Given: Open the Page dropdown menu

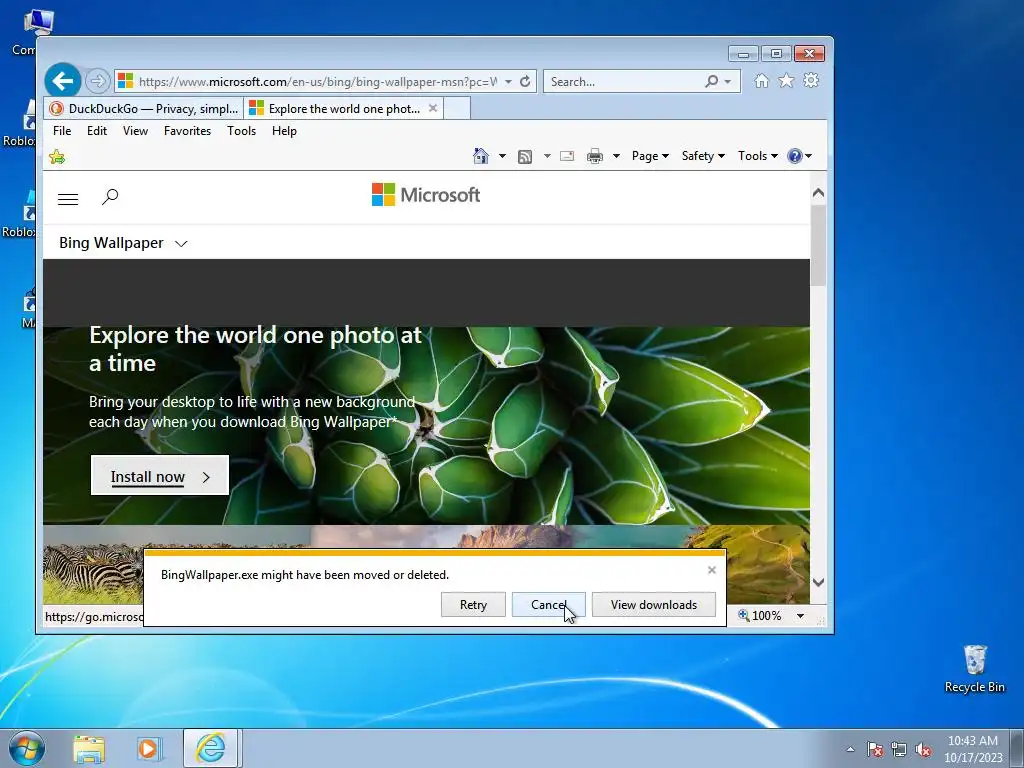Looking at the screenshot, I should tap(650, 156).
